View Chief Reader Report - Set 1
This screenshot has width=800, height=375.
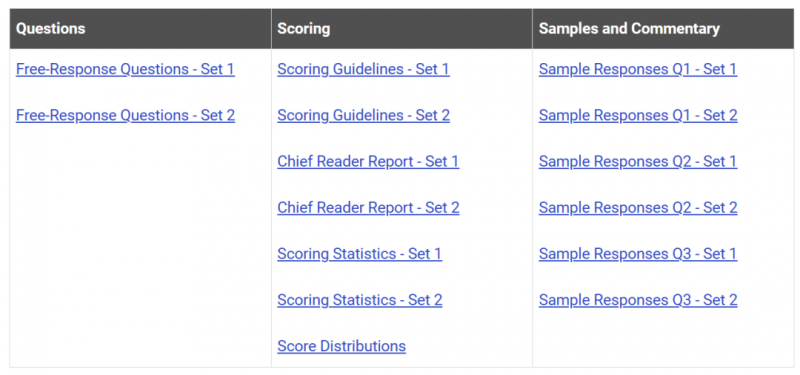pos(368,162)
